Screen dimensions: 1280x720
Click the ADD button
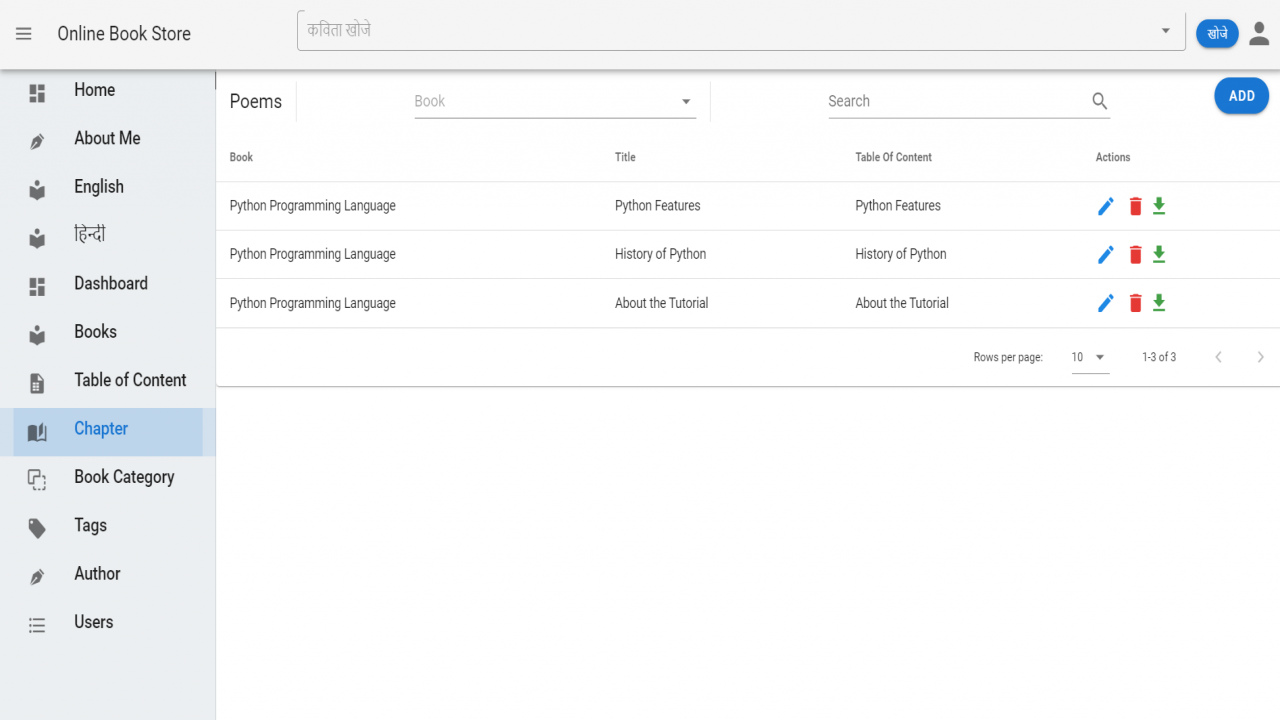(x=1242, y=96)
